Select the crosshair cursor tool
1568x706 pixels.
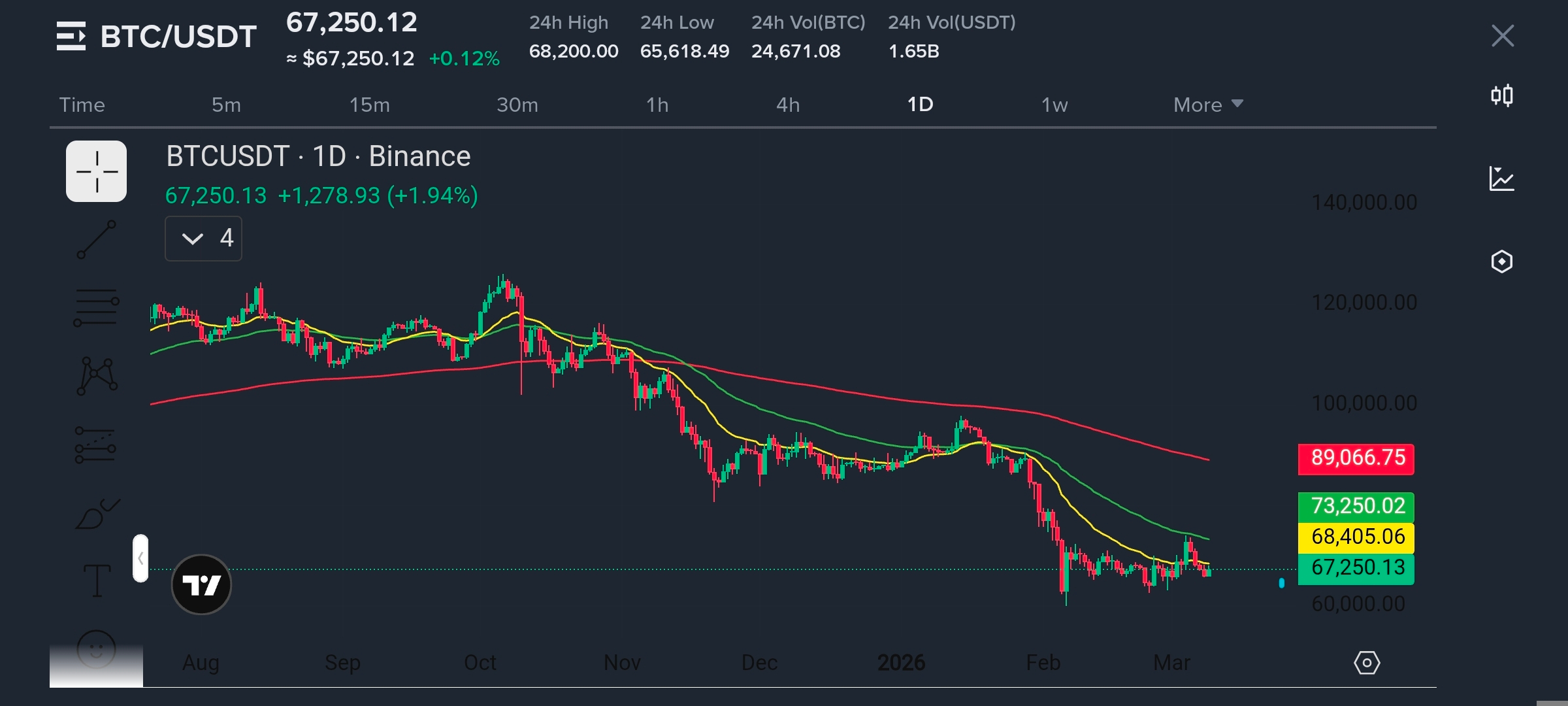[96, 172]
